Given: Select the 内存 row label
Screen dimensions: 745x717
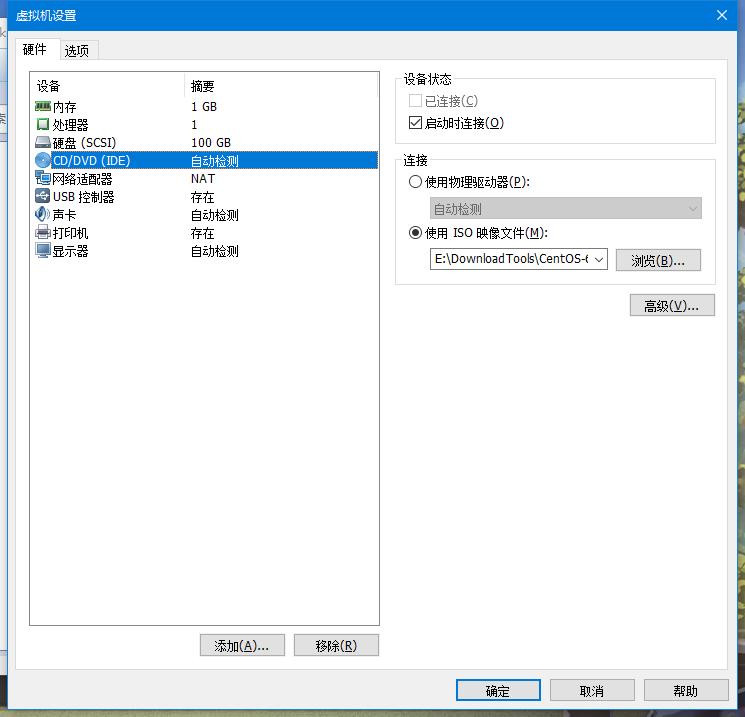Looking at the screenshot, I should (x=65, y=107).
